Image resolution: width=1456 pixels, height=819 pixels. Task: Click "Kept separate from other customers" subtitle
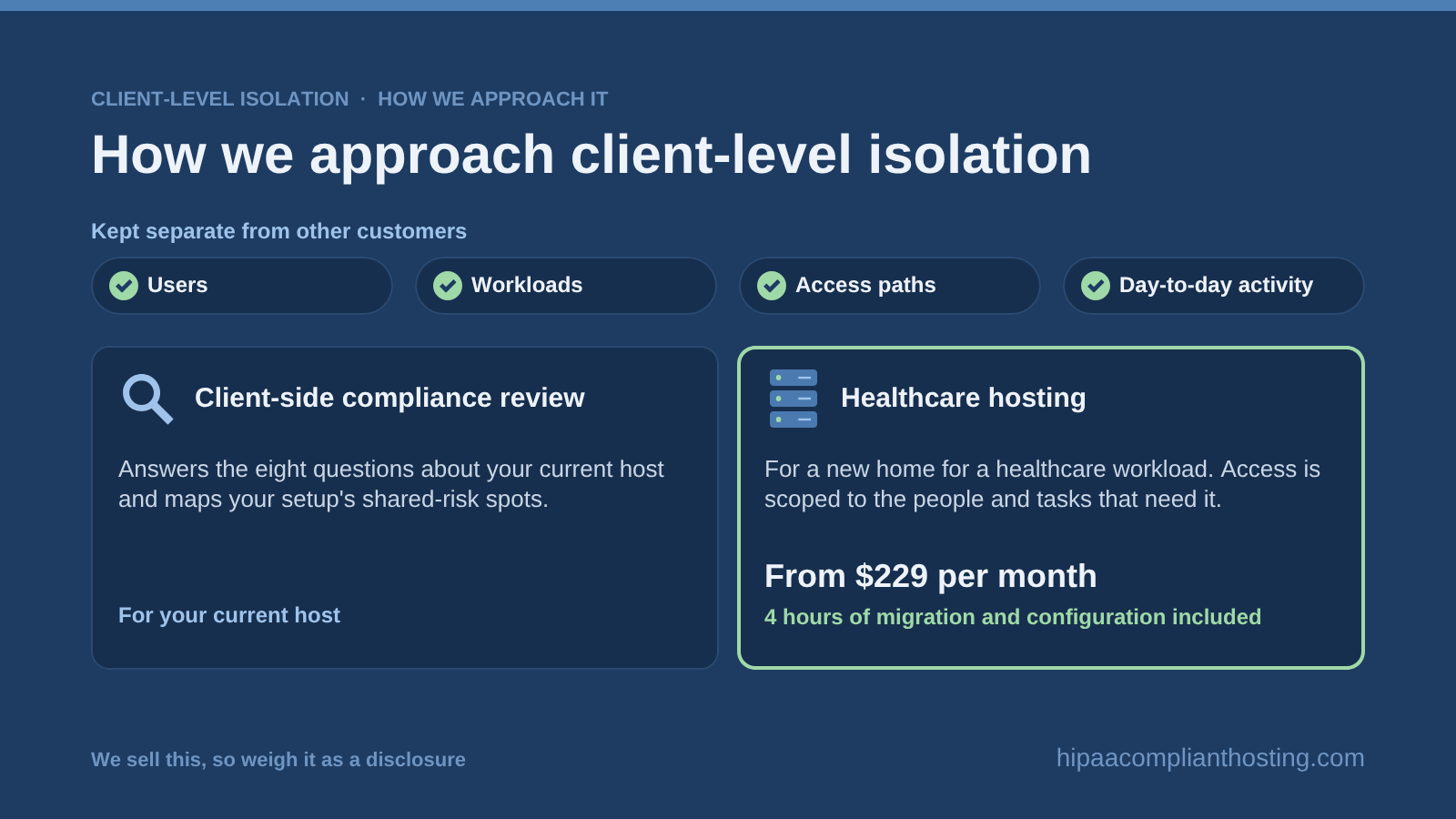pos(278,231)
